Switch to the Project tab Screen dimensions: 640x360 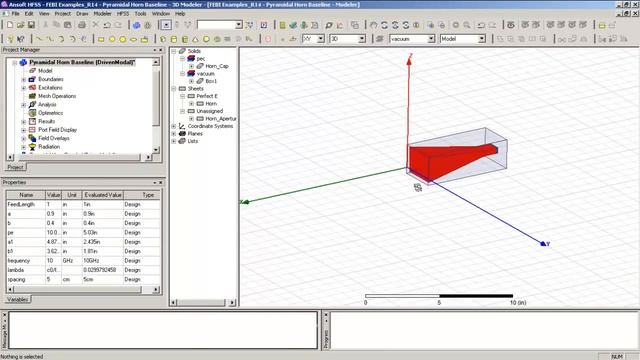[x=15, y=167]
